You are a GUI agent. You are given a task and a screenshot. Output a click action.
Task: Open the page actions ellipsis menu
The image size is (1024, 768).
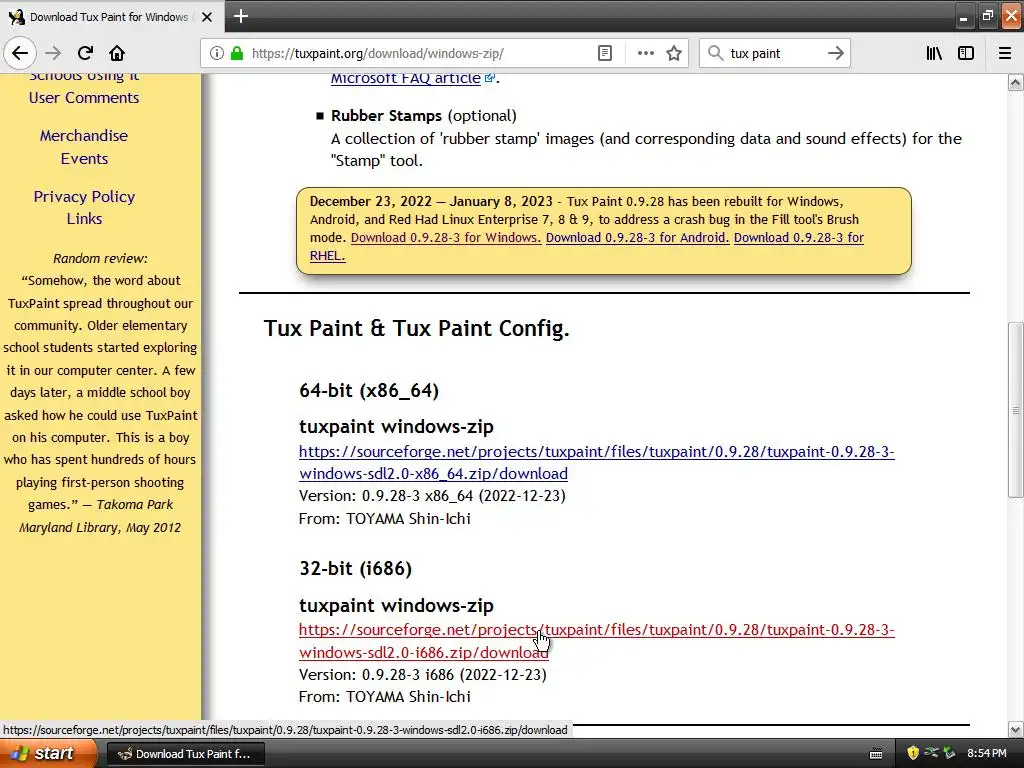click(x=645, y=53)
